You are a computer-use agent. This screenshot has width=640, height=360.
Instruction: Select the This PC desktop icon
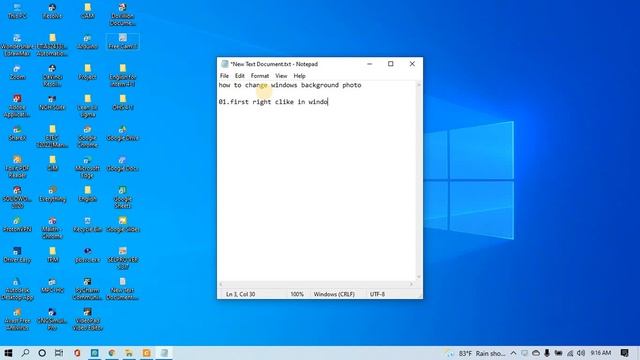tap(17, 11)
